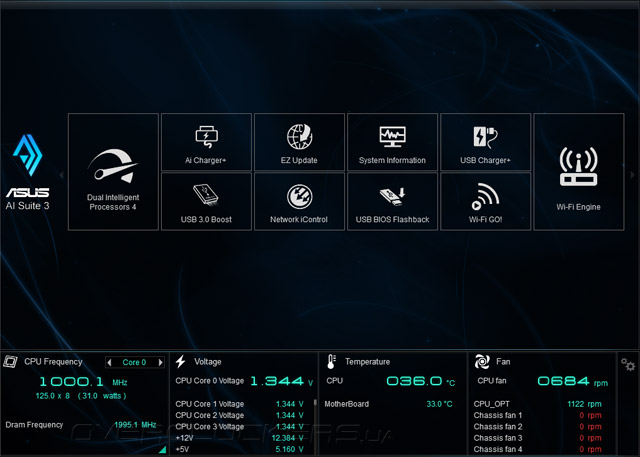
Task: Select the previous CPU core arrow
Action: point(109,362)
